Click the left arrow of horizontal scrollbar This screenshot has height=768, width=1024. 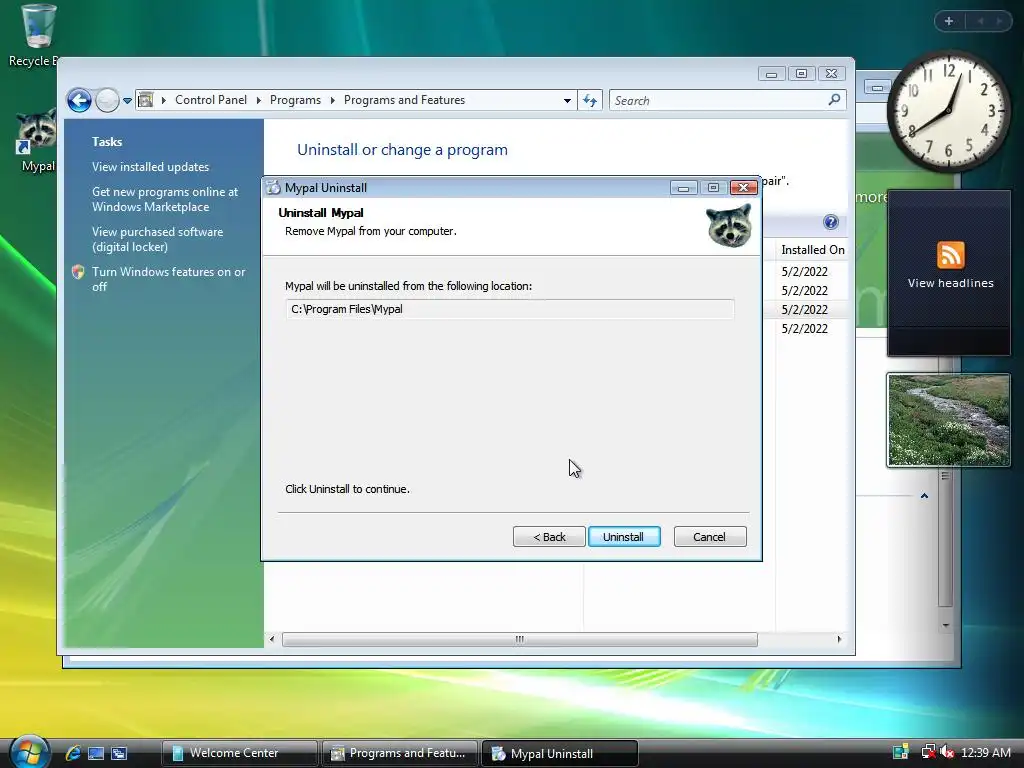(x=272, y=639)
